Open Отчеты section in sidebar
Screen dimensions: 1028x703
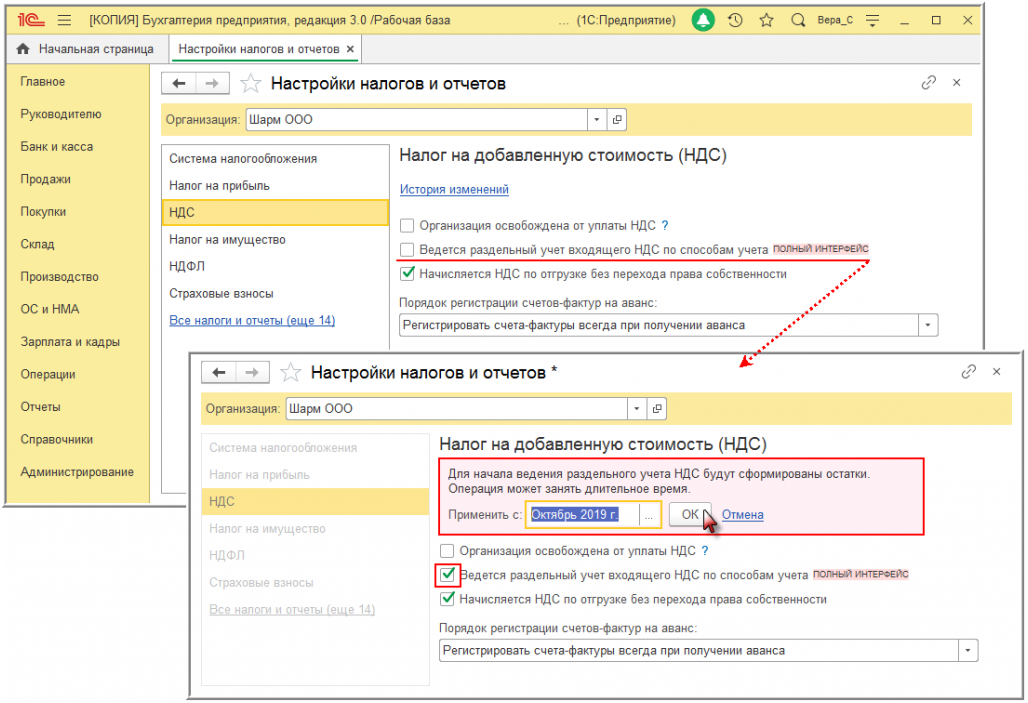pyautogui.click(x=40, y=407)
